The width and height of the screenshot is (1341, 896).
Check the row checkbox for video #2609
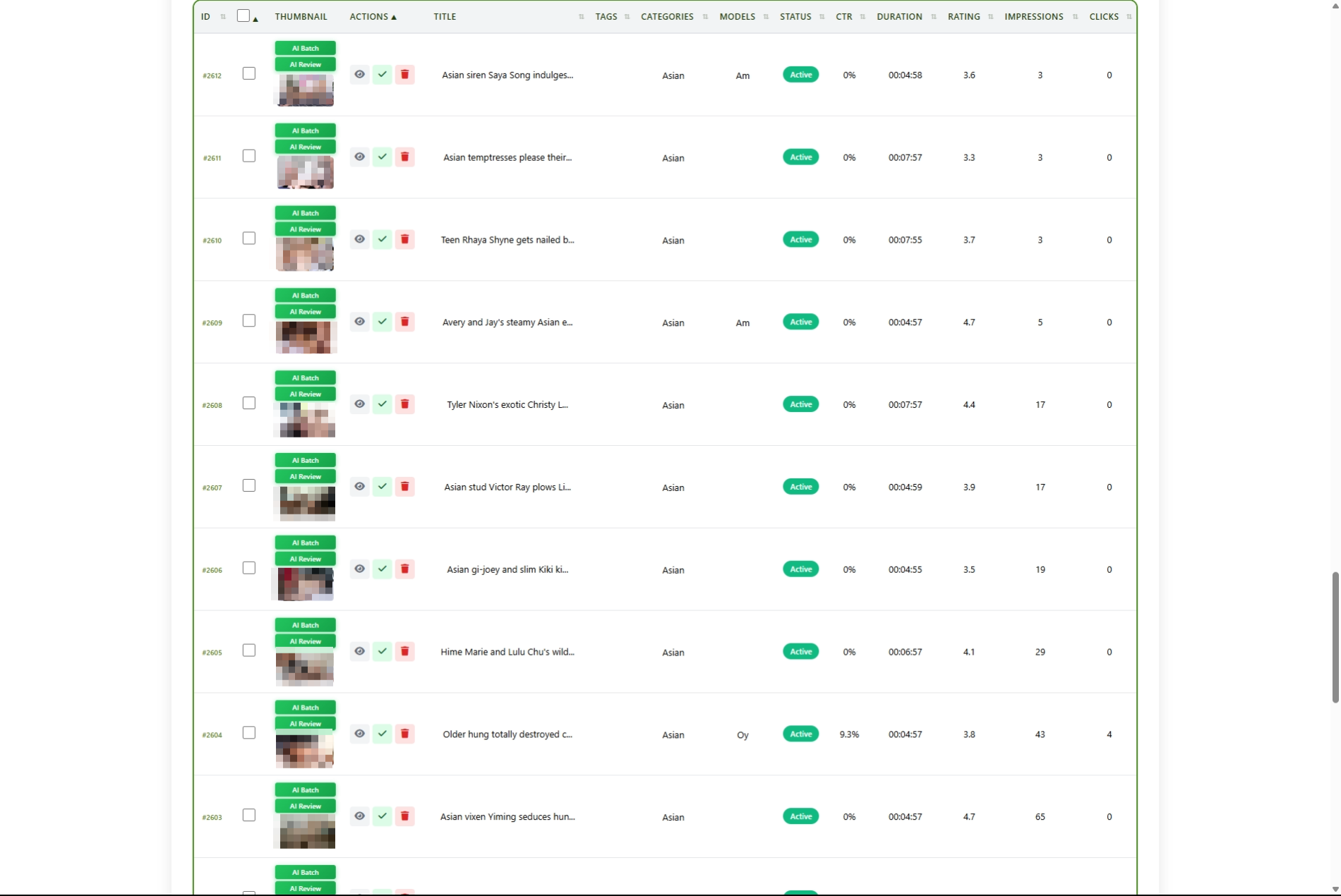[x=248, y=321]
